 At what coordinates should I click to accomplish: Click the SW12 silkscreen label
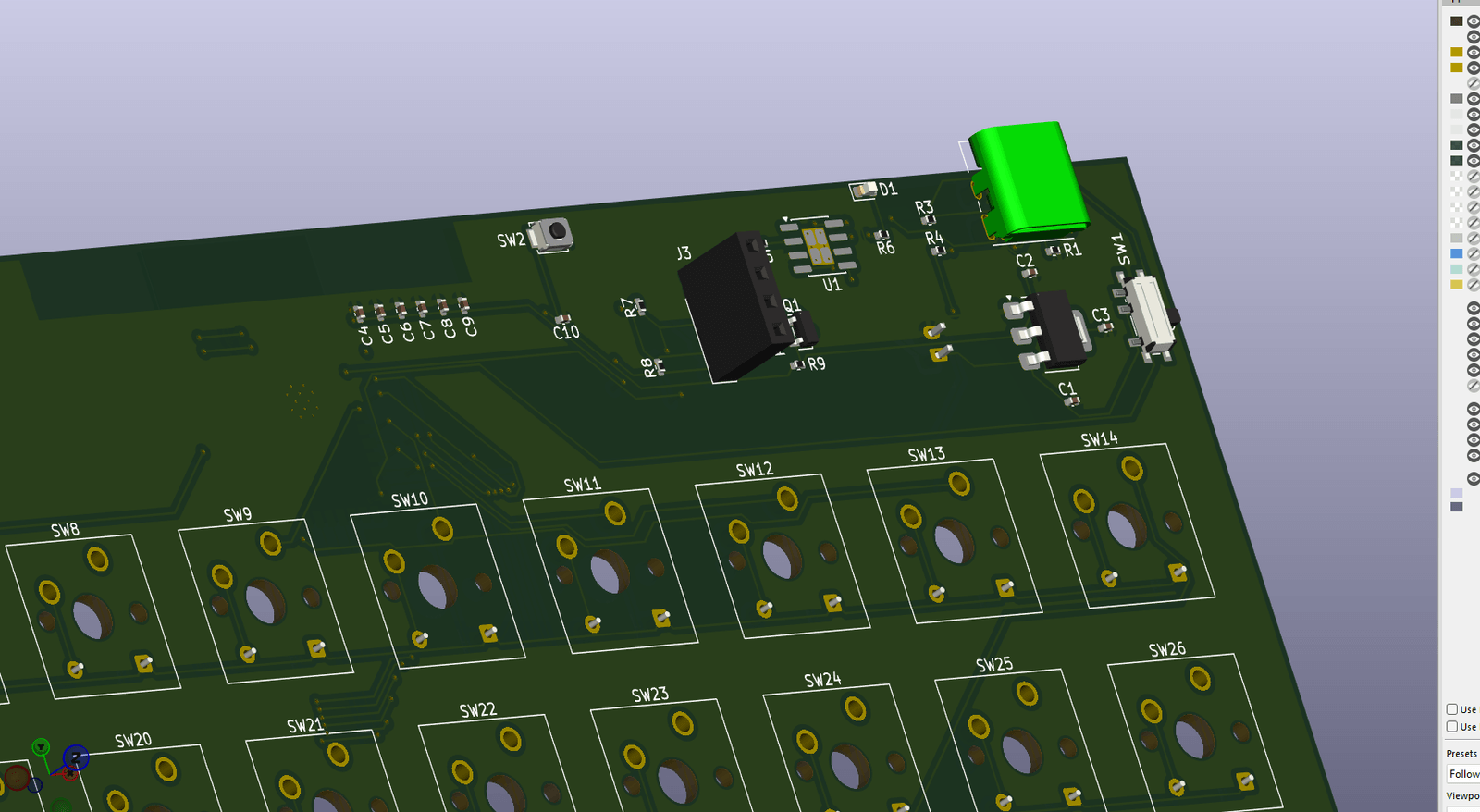pyautogui.click(x=755, y=470)
